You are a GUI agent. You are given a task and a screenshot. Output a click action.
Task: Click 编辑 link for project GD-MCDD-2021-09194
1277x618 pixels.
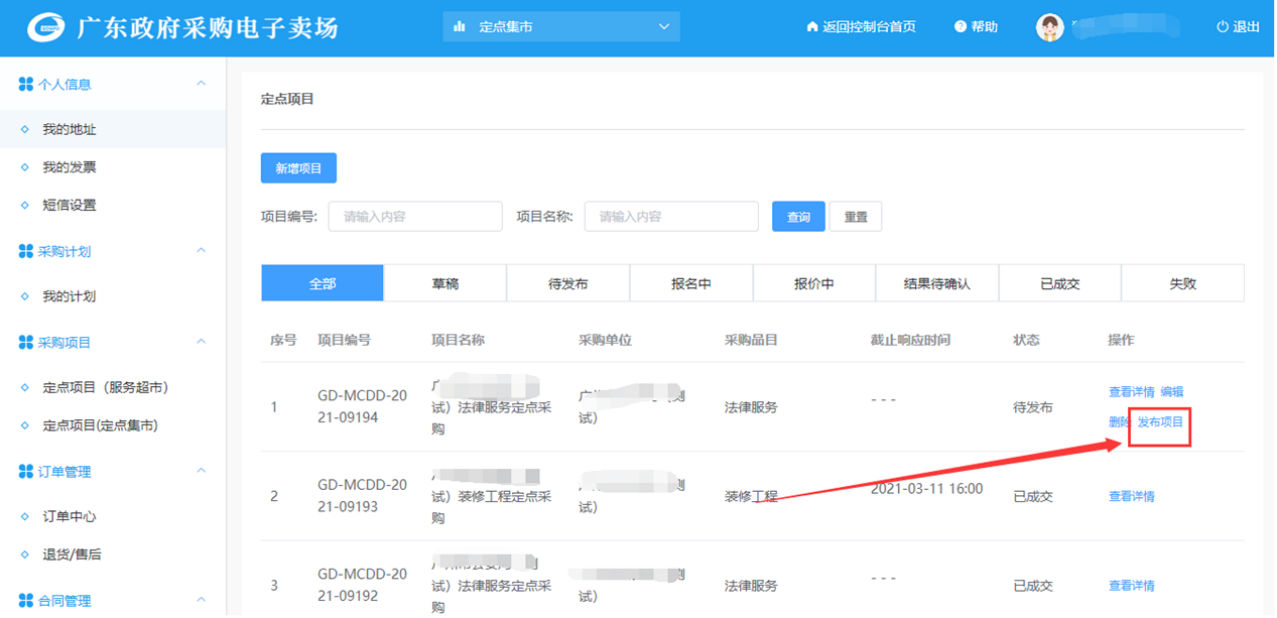point(1171,392)
